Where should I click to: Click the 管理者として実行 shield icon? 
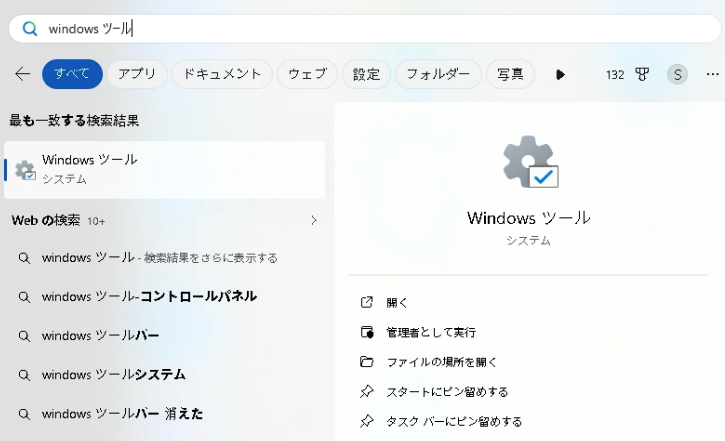(x=367, y=332)
